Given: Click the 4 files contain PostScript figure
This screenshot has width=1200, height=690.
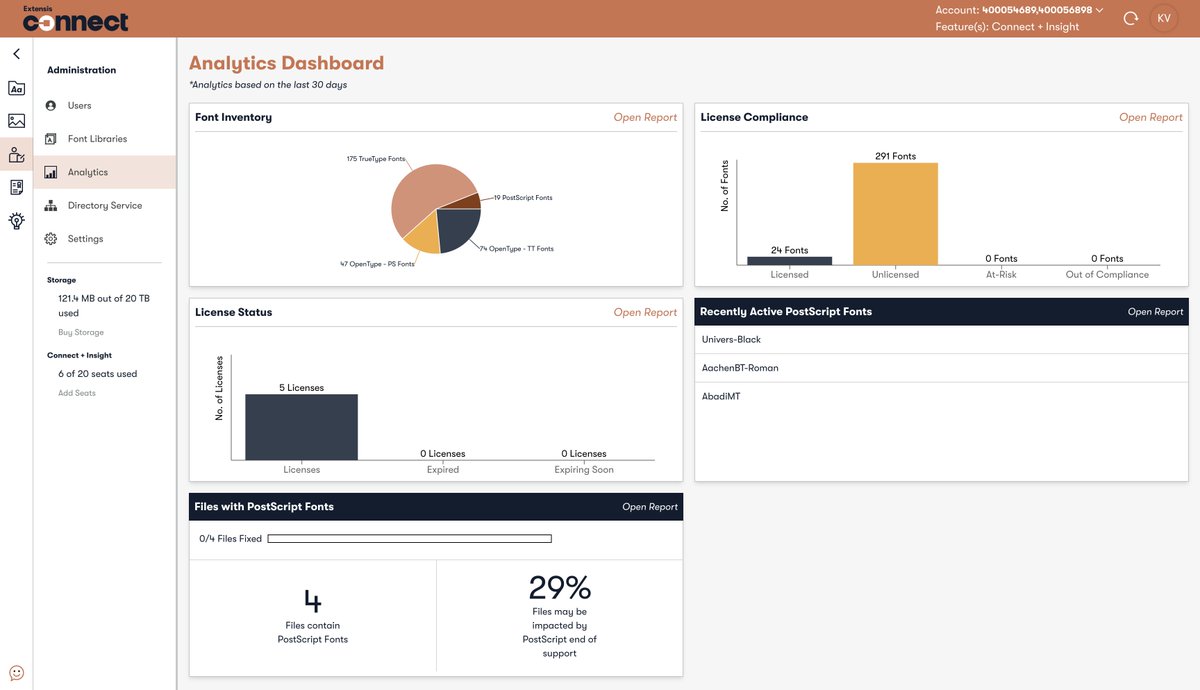Looking at the screenshot, I should point(313,601).
